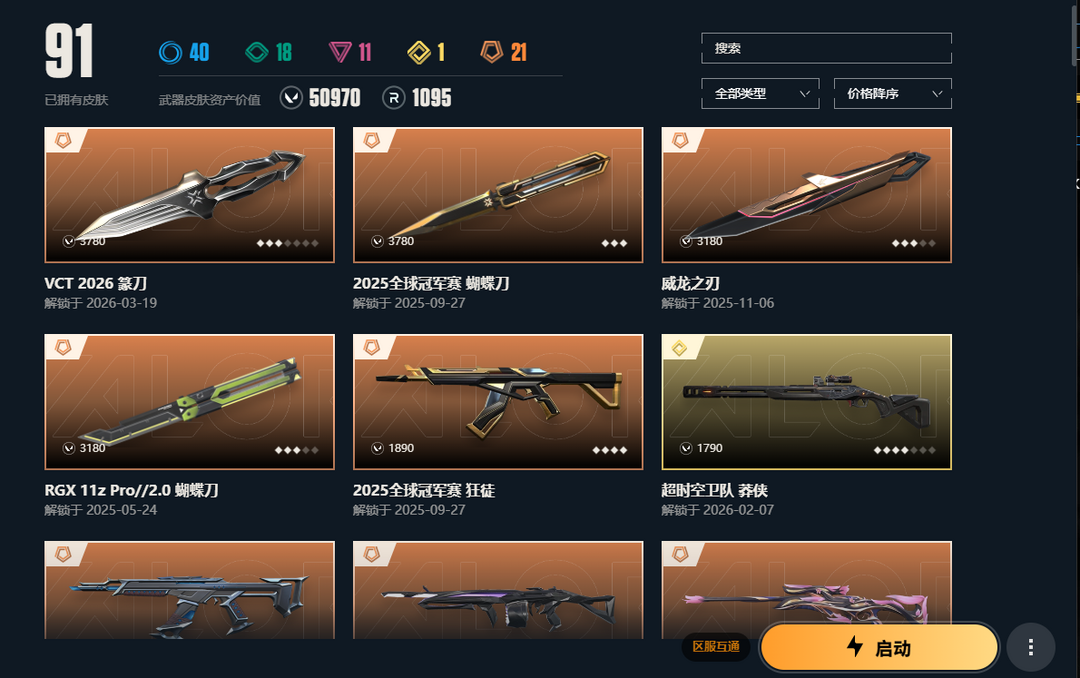The image size is (1080, 678).
Task: Select the 超时空卫队 莽侠 shotgun card
Action: (x=807, y=402)
